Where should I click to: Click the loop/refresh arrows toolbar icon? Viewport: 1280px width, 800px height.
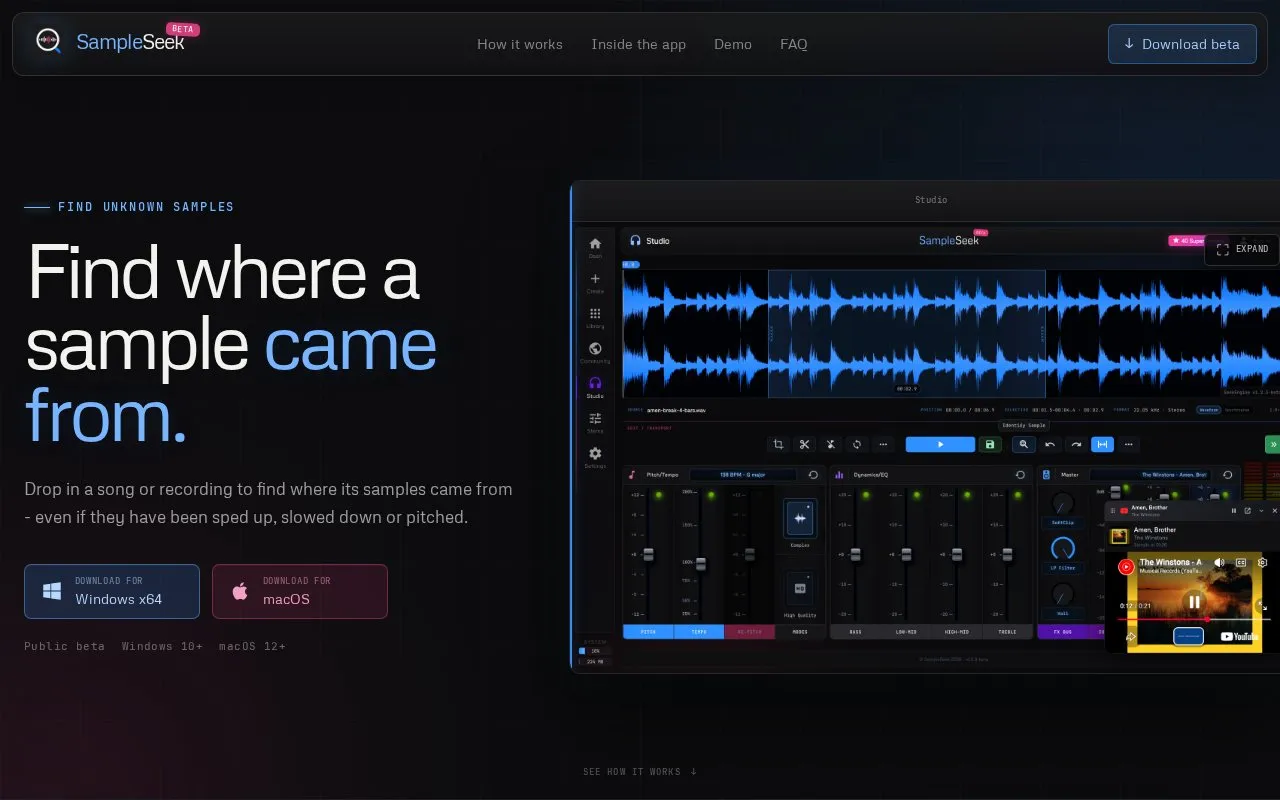pos(856,444)
